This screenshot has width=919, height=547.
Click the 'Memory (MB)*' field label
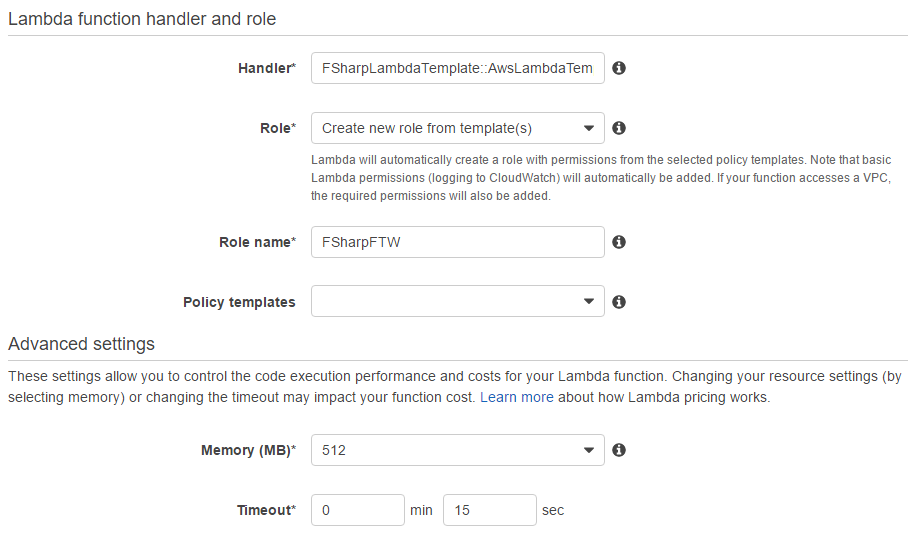point(248,450)
